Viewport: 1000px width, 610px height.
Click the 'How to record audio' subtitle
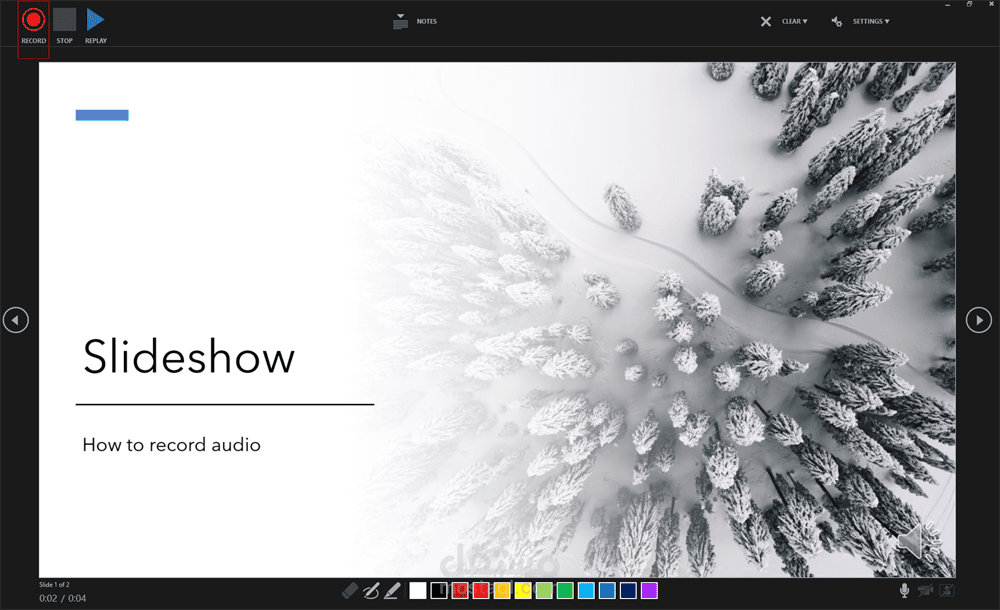tap(172, 445)
